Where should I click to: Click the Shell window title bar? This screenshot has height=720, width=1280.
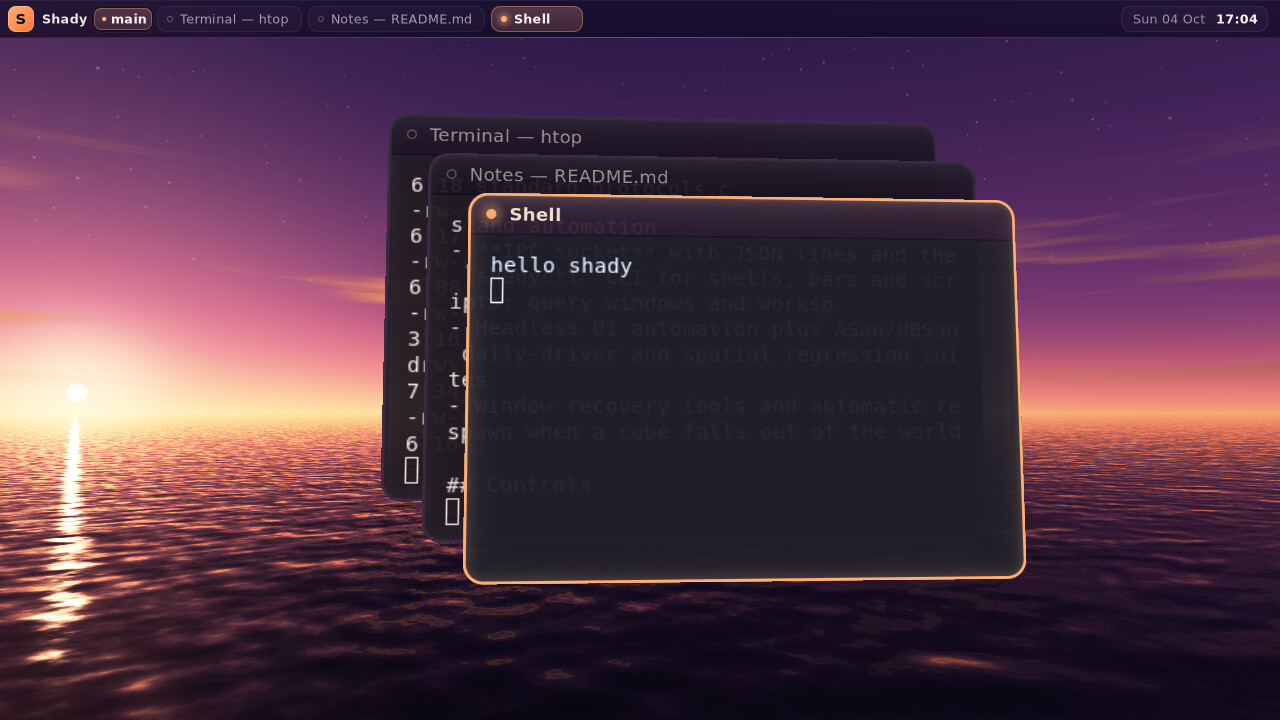click(x=741, y=218)
